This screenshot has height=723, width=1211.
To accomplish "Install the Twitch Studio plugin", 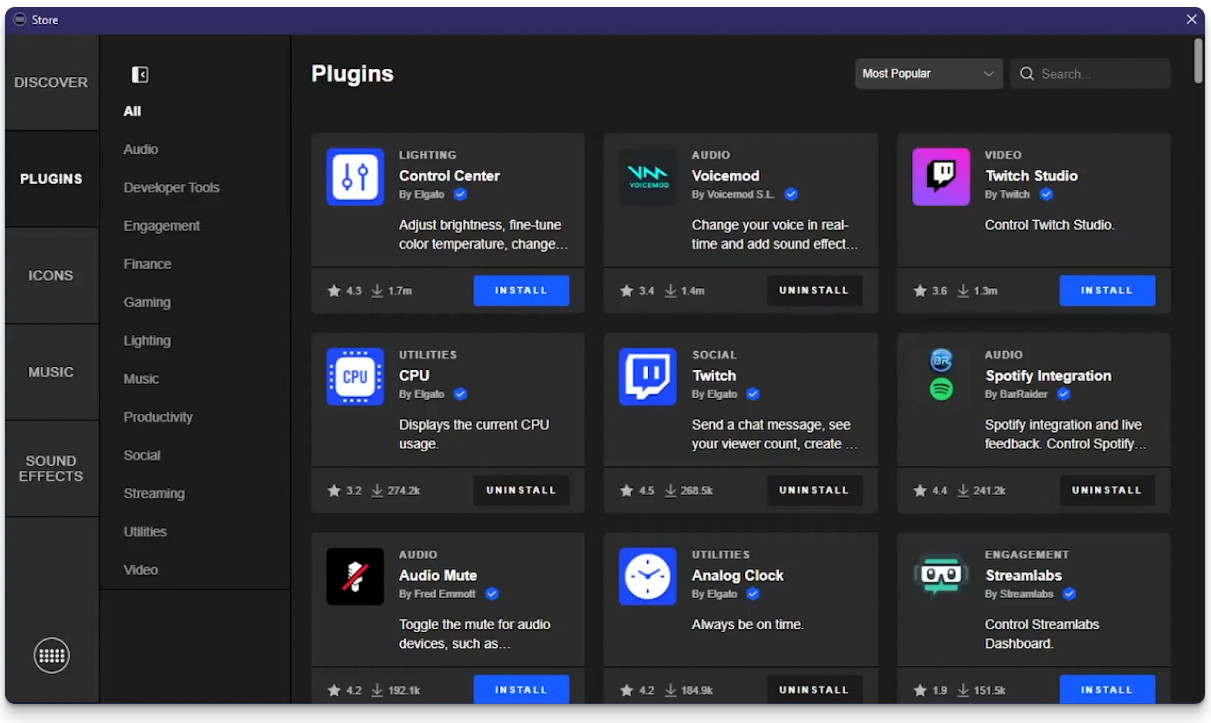I will [x=1107, y=291].
